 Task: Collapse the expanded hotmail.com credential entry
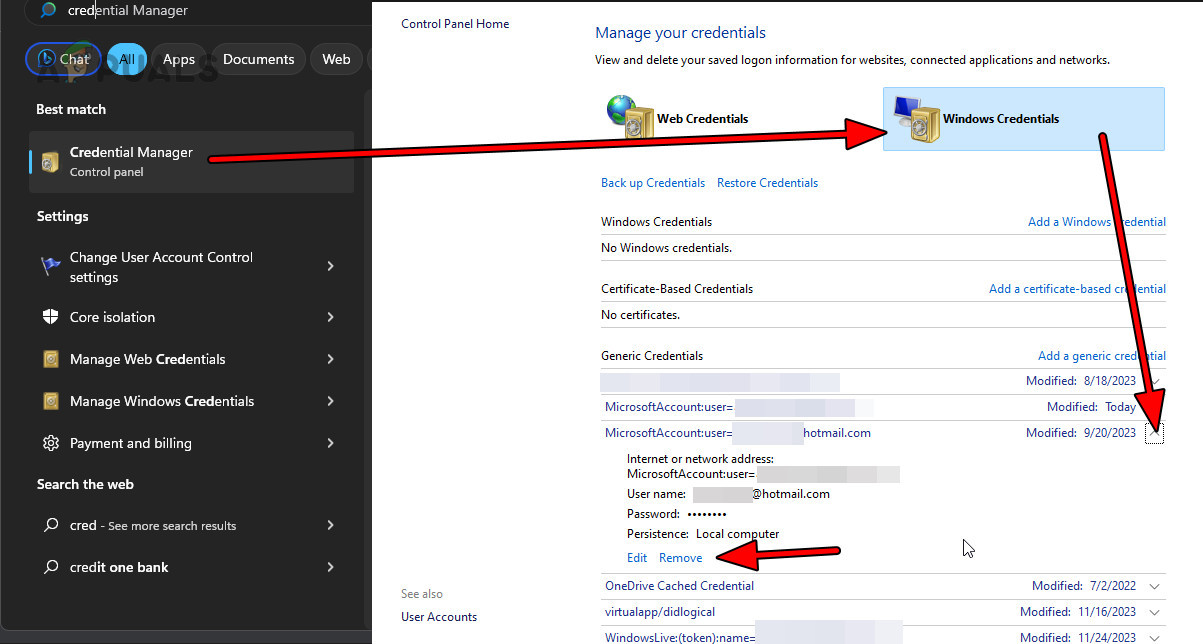click(1155, 432)
